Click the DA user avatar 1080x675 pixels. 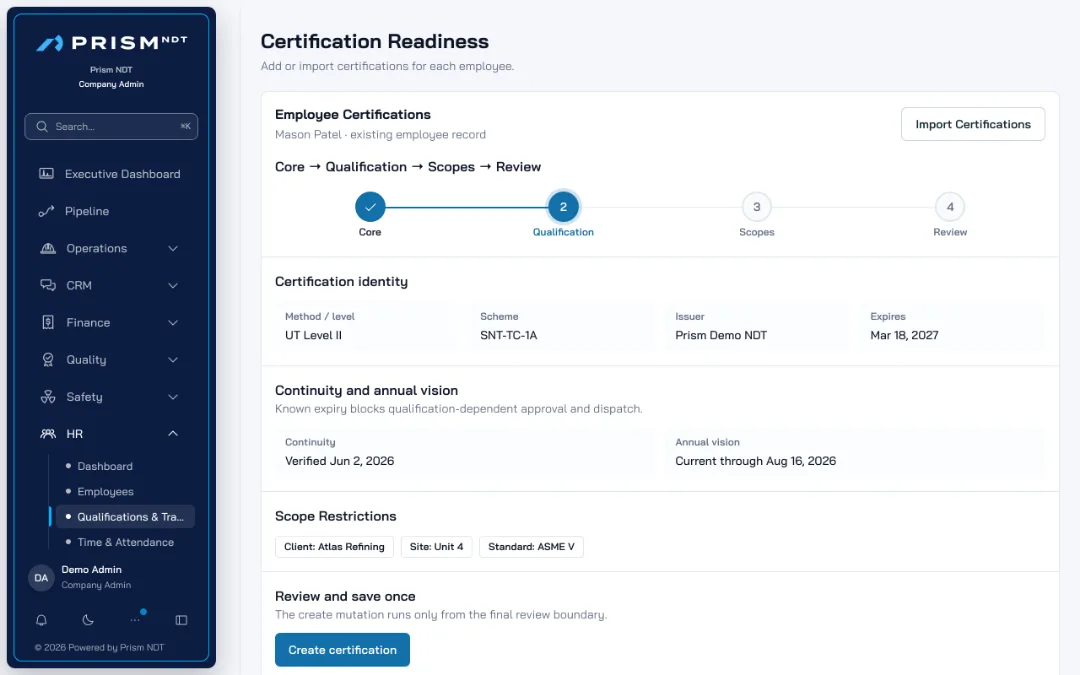point(41,577)
